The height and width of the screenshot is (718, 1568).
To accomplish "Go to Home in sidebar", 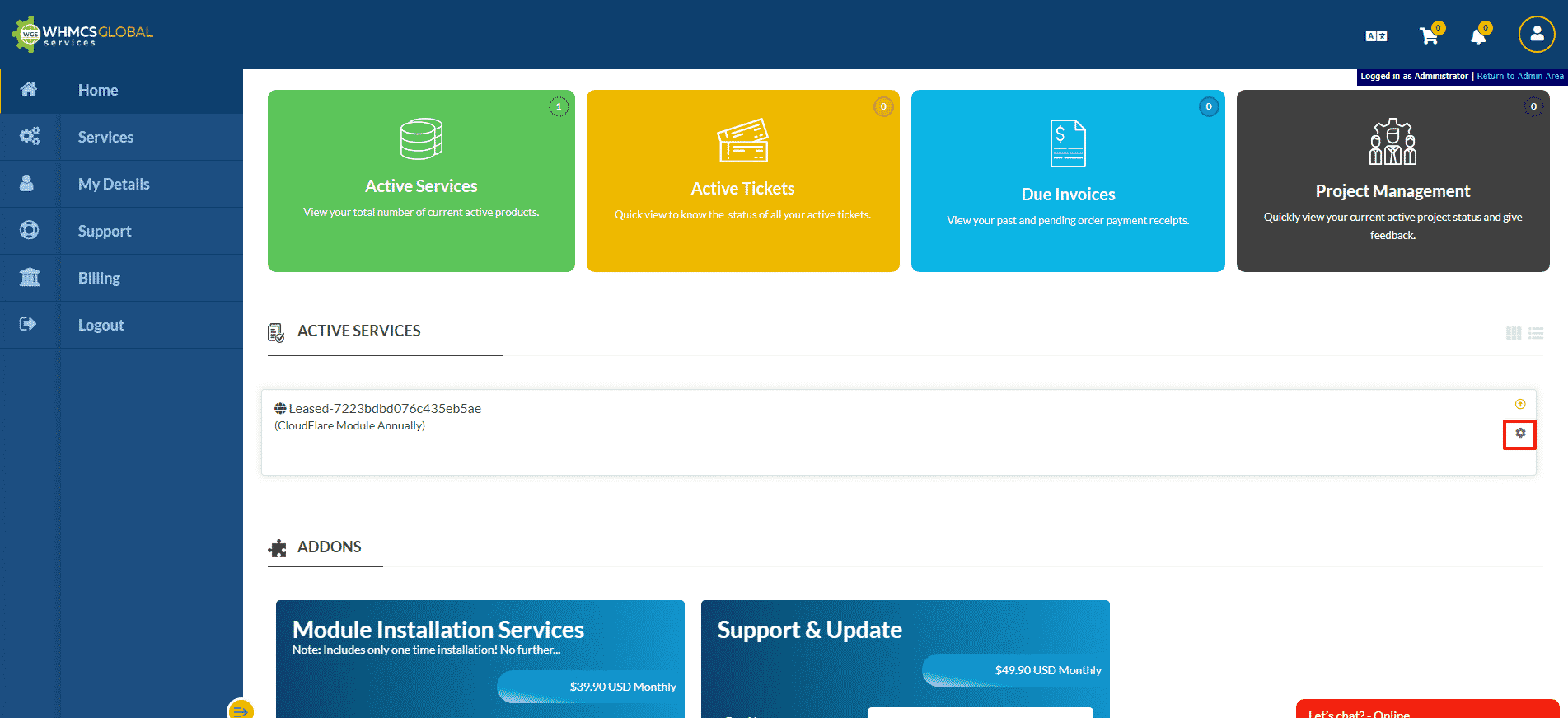I will coord(98,91).
